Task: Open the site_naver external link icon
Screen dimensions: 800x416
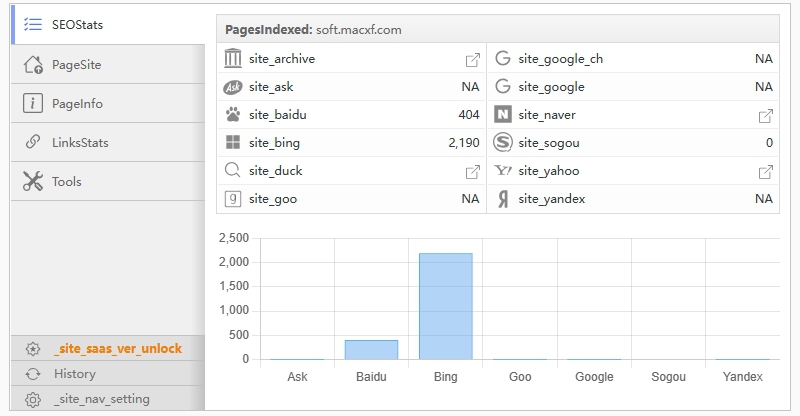Action: 766,115
